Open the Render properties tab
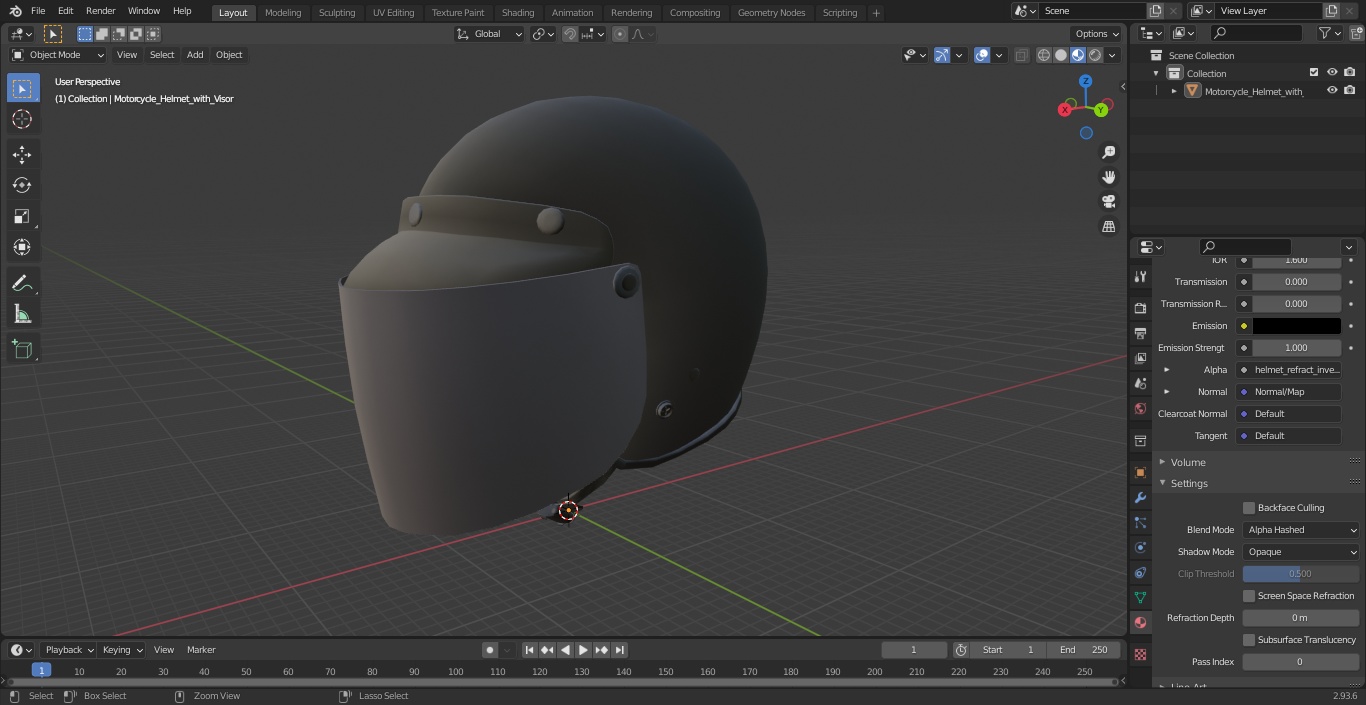 [x=1140, y=308]
